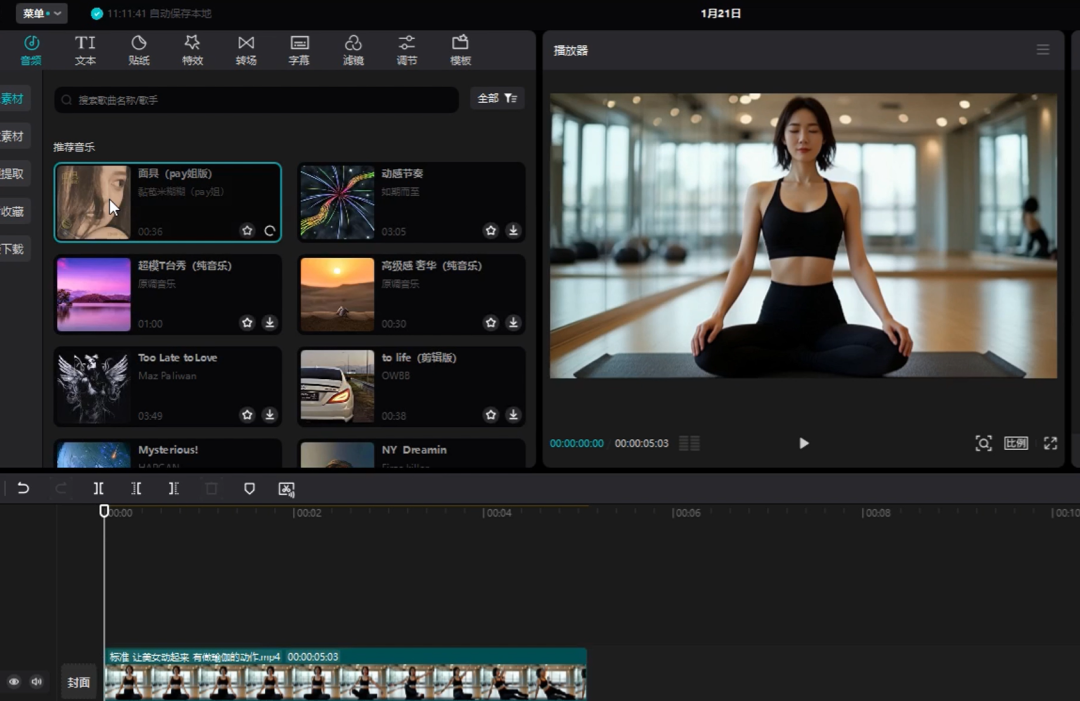The height and width of the screenshot is (701, 1080).
Task: Click the current timecode 00:00:00:00
Action: [577, 443]
